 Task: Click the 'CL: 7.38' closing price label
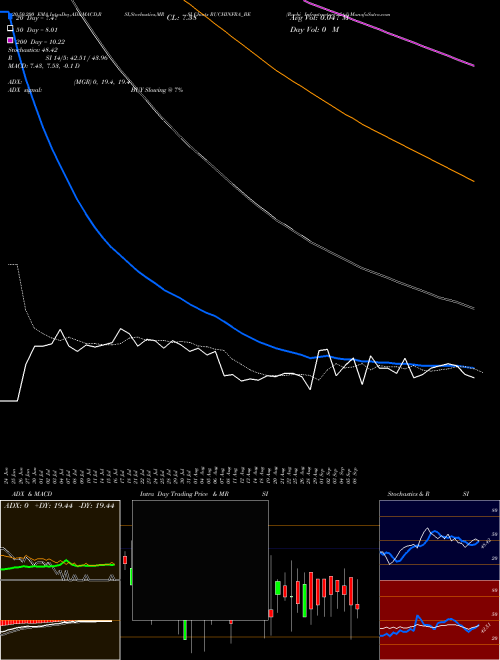click(181, 18)
